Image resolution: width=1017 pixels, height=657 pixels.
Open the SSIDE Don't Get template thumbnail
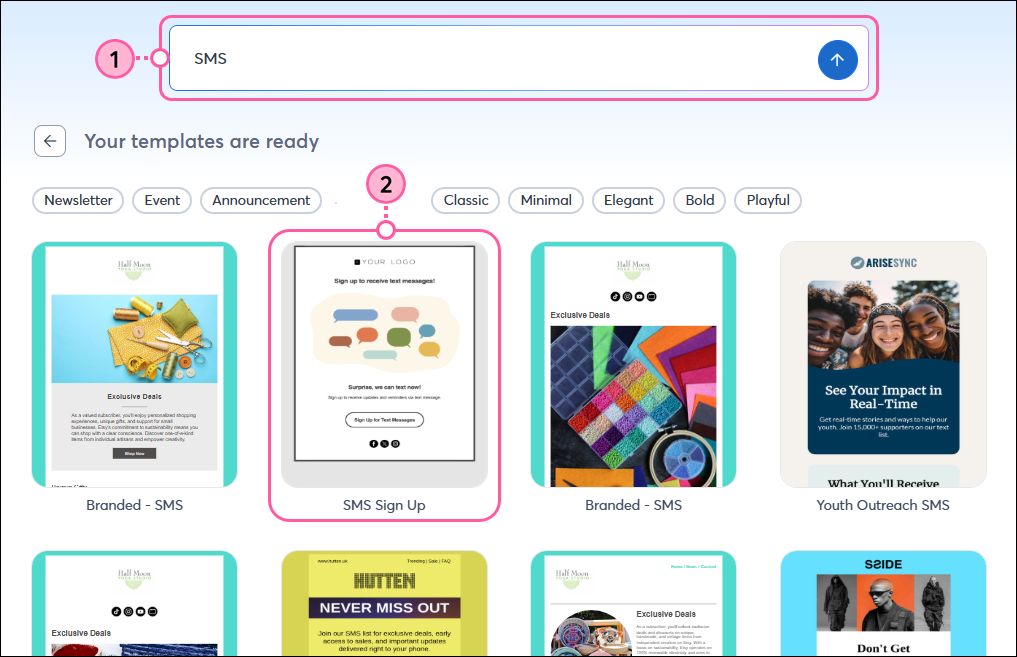click(x=883, y=603)
